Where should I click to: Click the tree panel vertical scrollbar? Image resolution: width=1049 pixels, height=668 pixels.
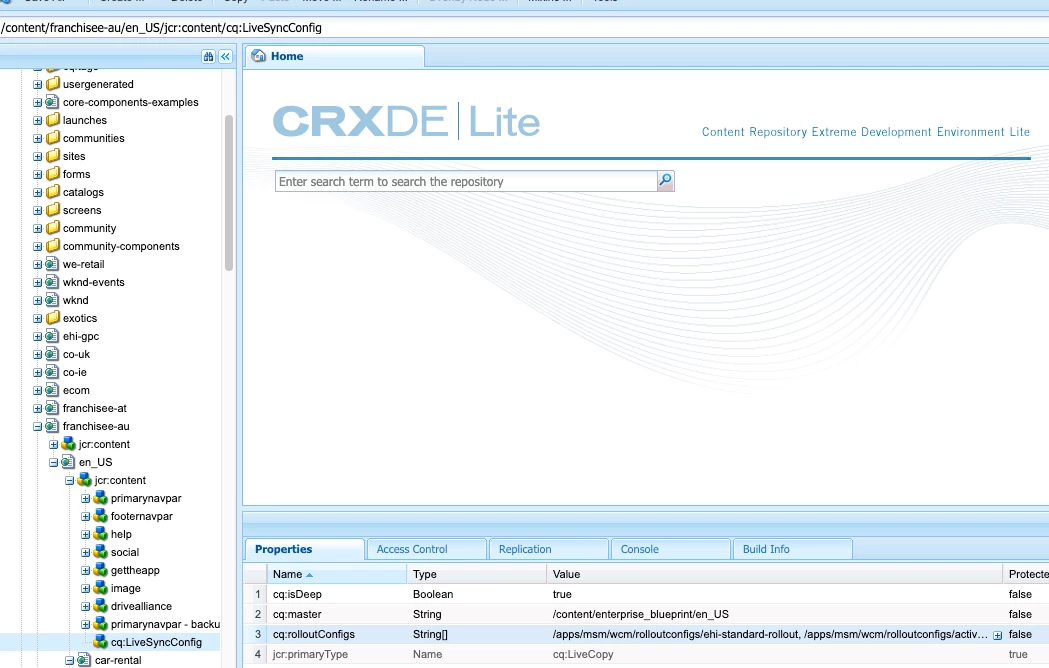229,193
